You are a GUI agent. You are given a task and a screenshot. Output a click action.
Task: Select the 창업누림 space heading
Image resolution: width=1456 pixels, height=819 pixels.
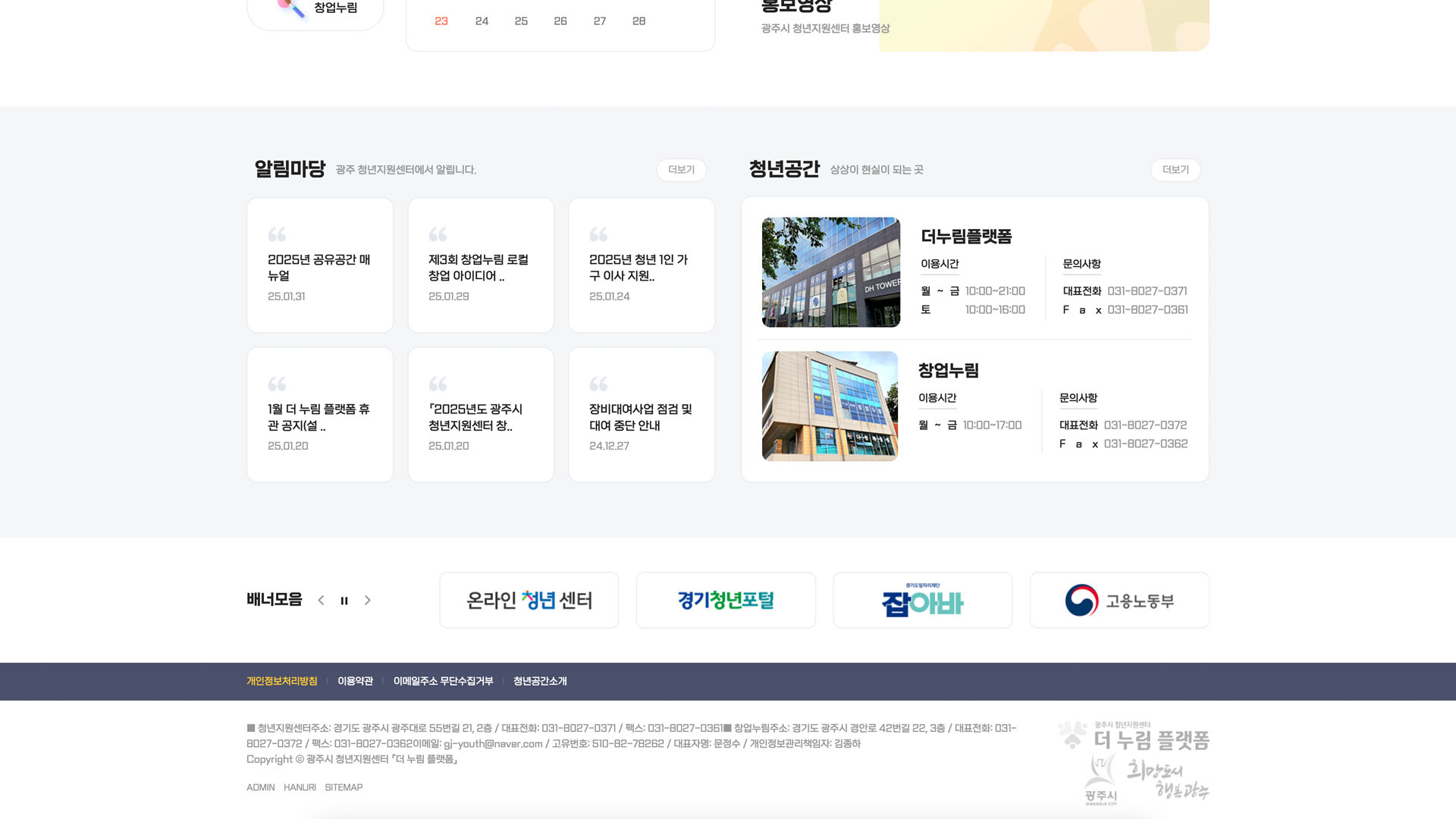pyautogui.click(x=949, y=371)
